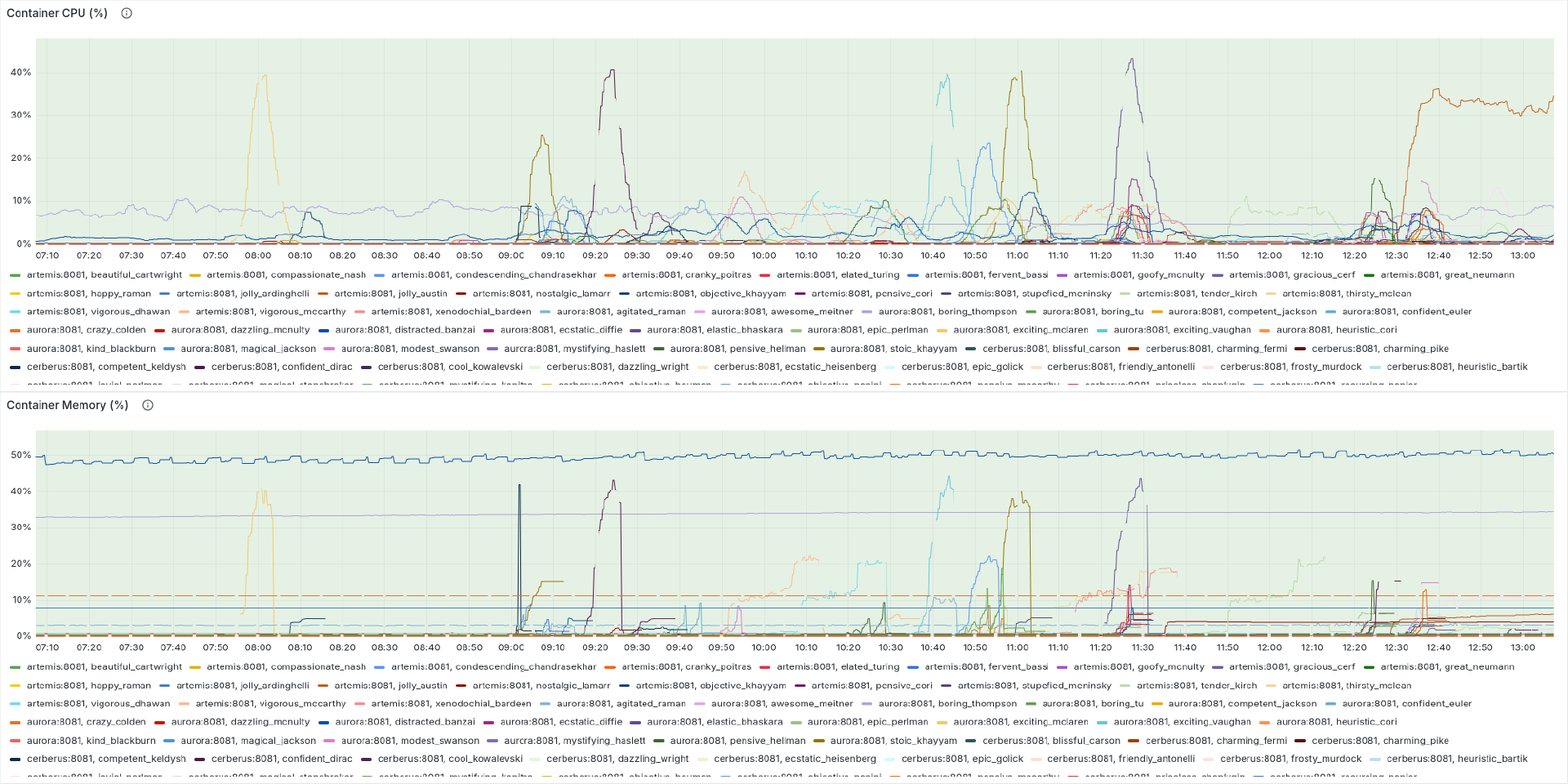Toggle artemis fervent_bassi series in CPU legend
This screenshot has height=784, width=1568.
click(x=986, y=275)
